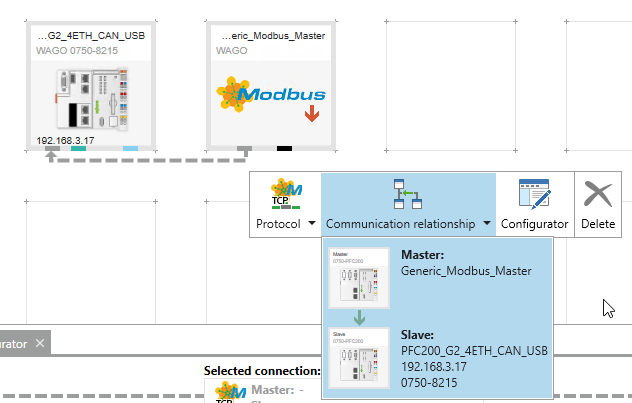
Task: Click the Modbus logo on master tile
Action: pos(271,94)
